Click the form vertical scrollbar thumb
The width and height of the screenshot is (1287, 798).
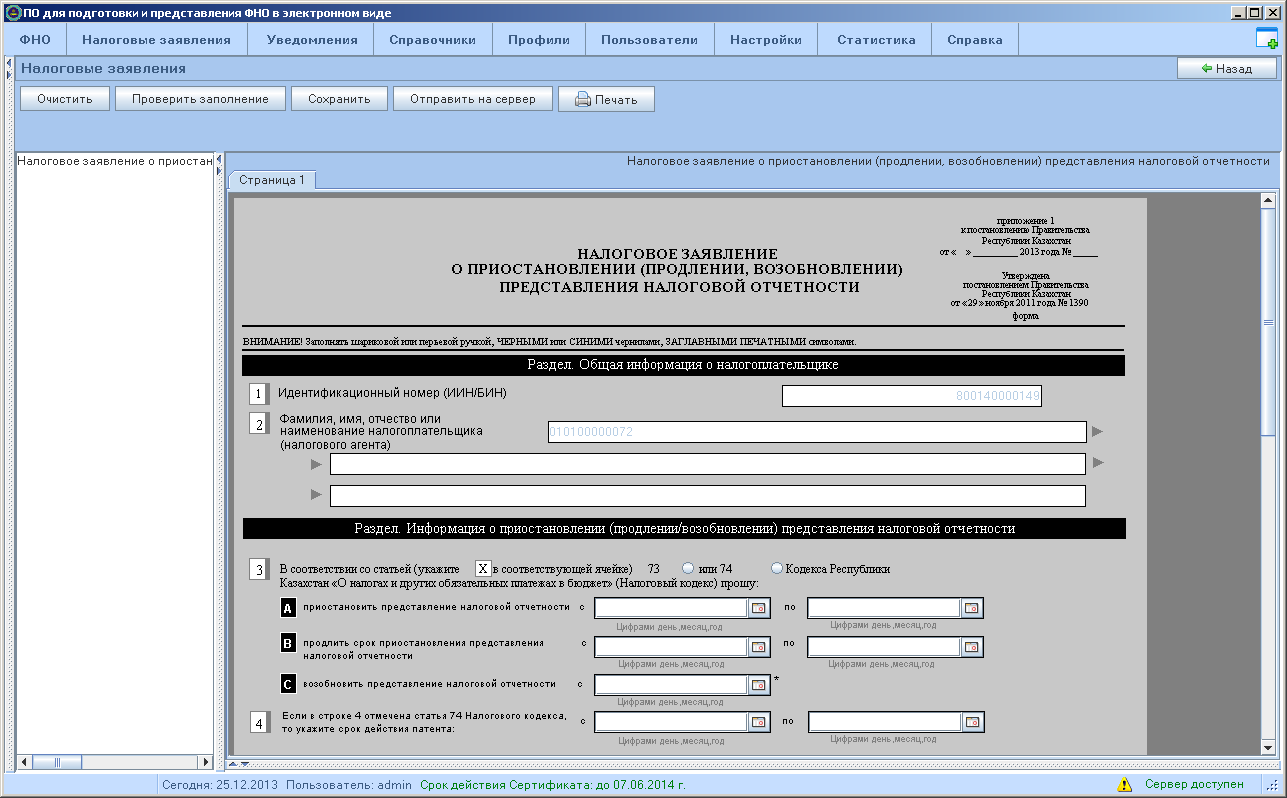click(x=1268, y=322)
